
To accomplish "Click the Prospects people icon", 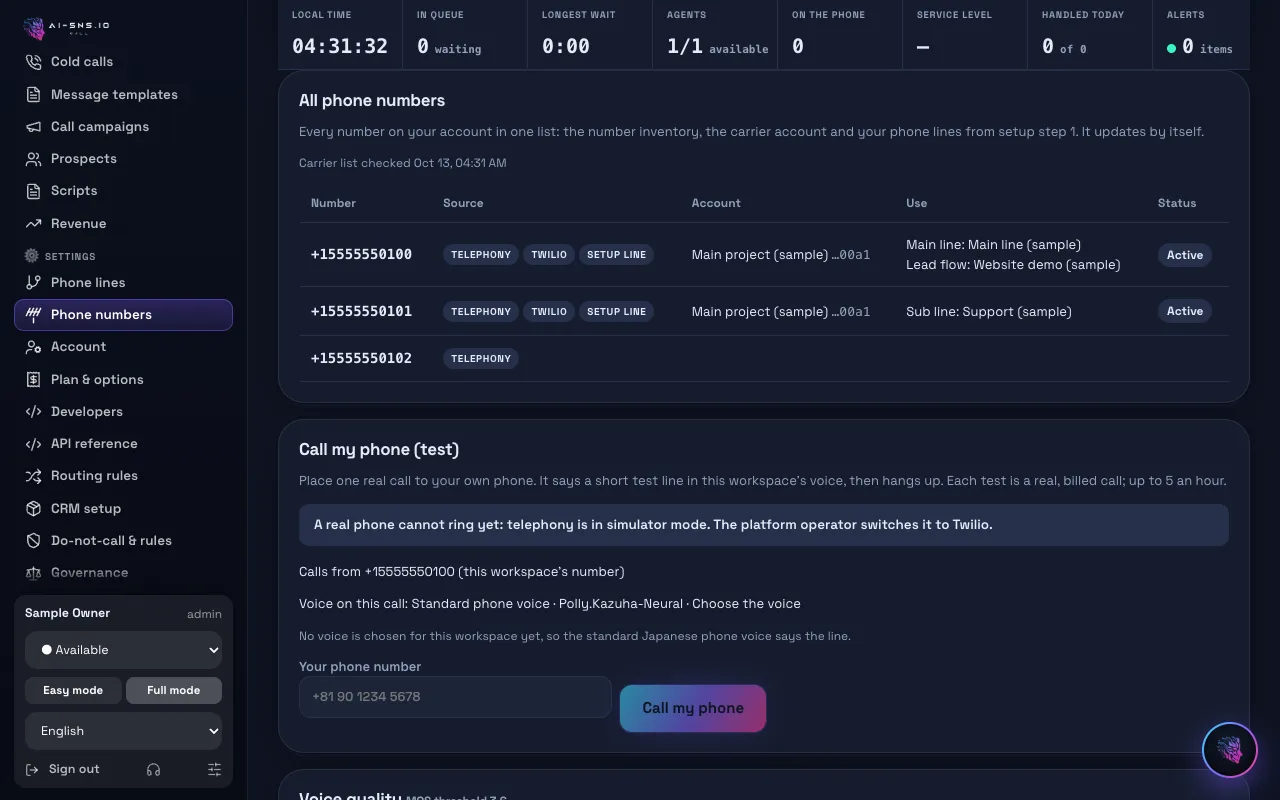I will point(34,159).
